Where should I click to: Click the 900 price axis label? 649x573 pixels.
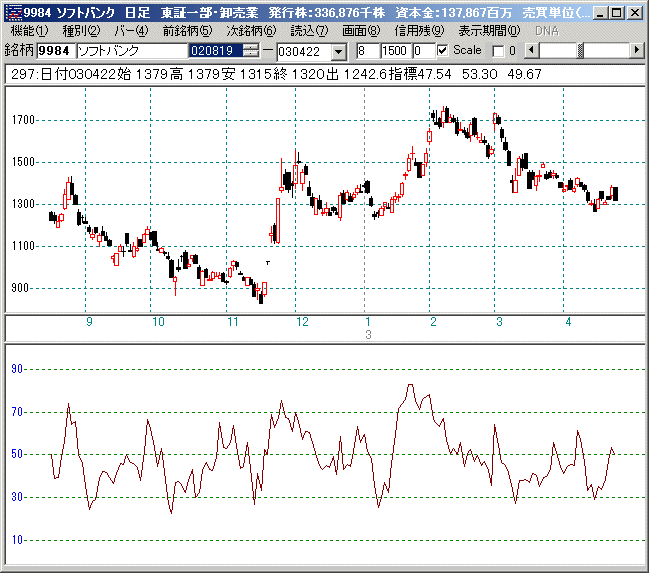click(x=20, y=288)
